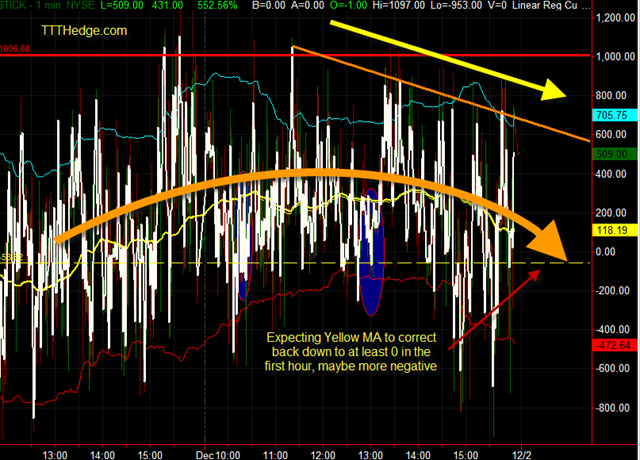
Task: Select the orange descending trendline
Action: coord(442,94)
